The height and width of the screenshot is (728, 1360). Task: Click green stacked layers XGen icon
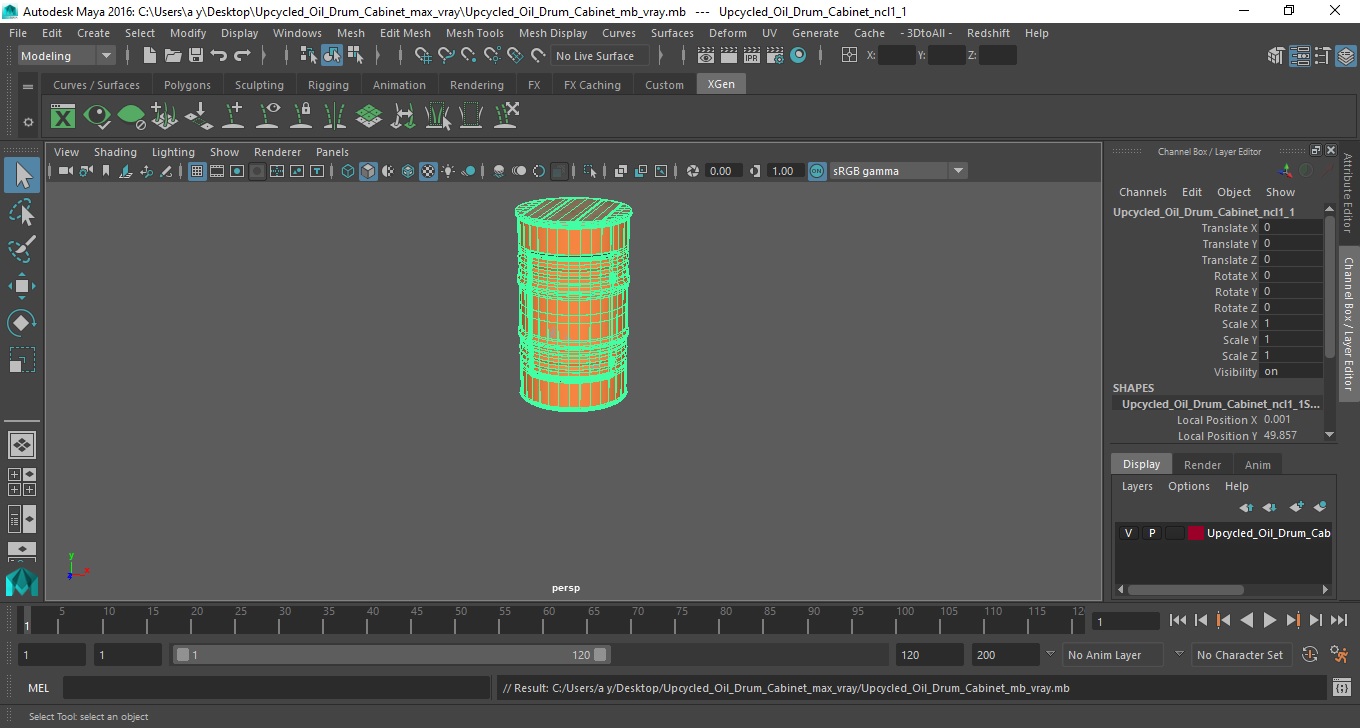[x=369, y=116]
